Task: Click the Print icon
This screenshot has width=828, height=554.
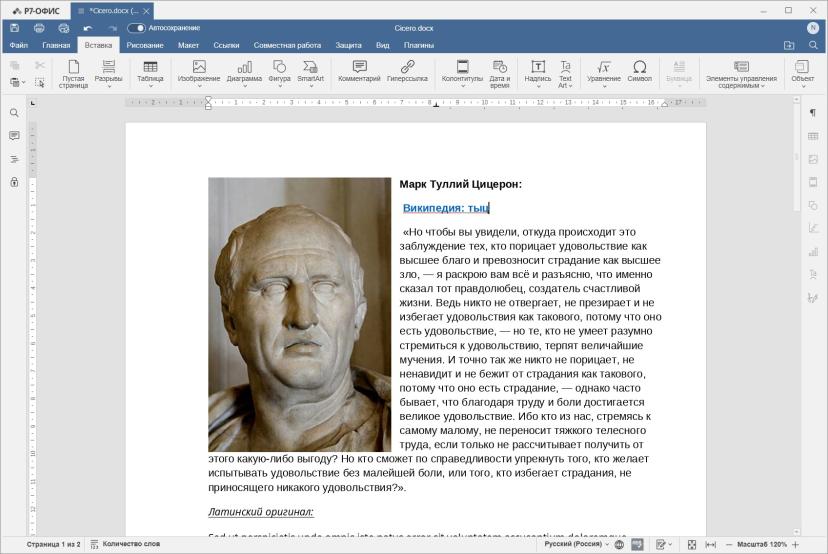Action: pyautogui.click(x=39, y=28)
